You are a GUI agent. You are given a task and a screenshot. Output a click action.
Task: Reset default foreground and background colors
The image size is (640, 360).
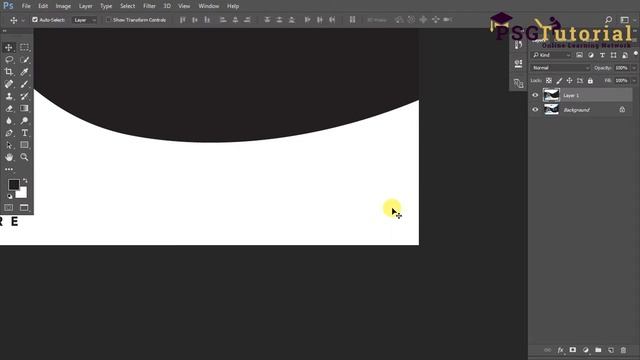click(9, 196)
